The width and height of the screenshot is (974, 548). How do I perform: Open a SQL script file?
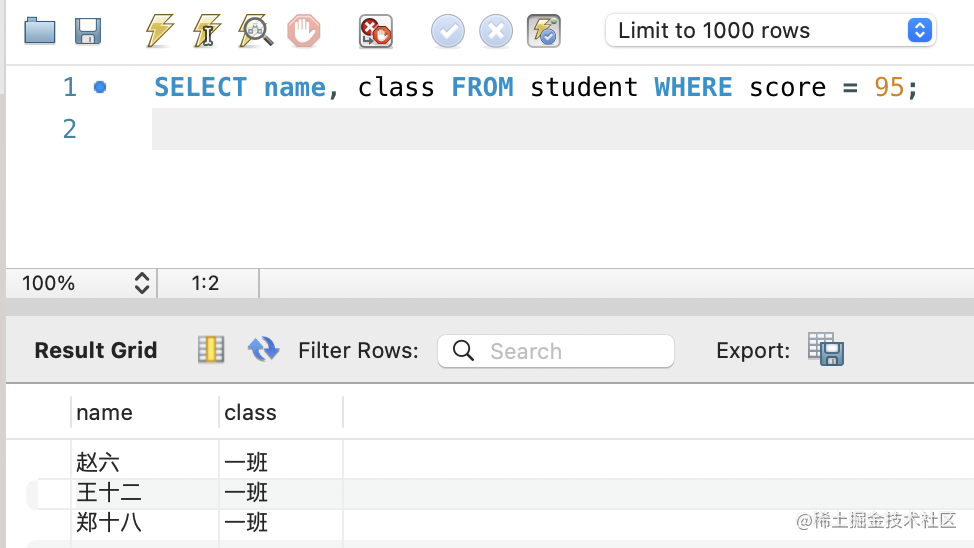[40, 31]
